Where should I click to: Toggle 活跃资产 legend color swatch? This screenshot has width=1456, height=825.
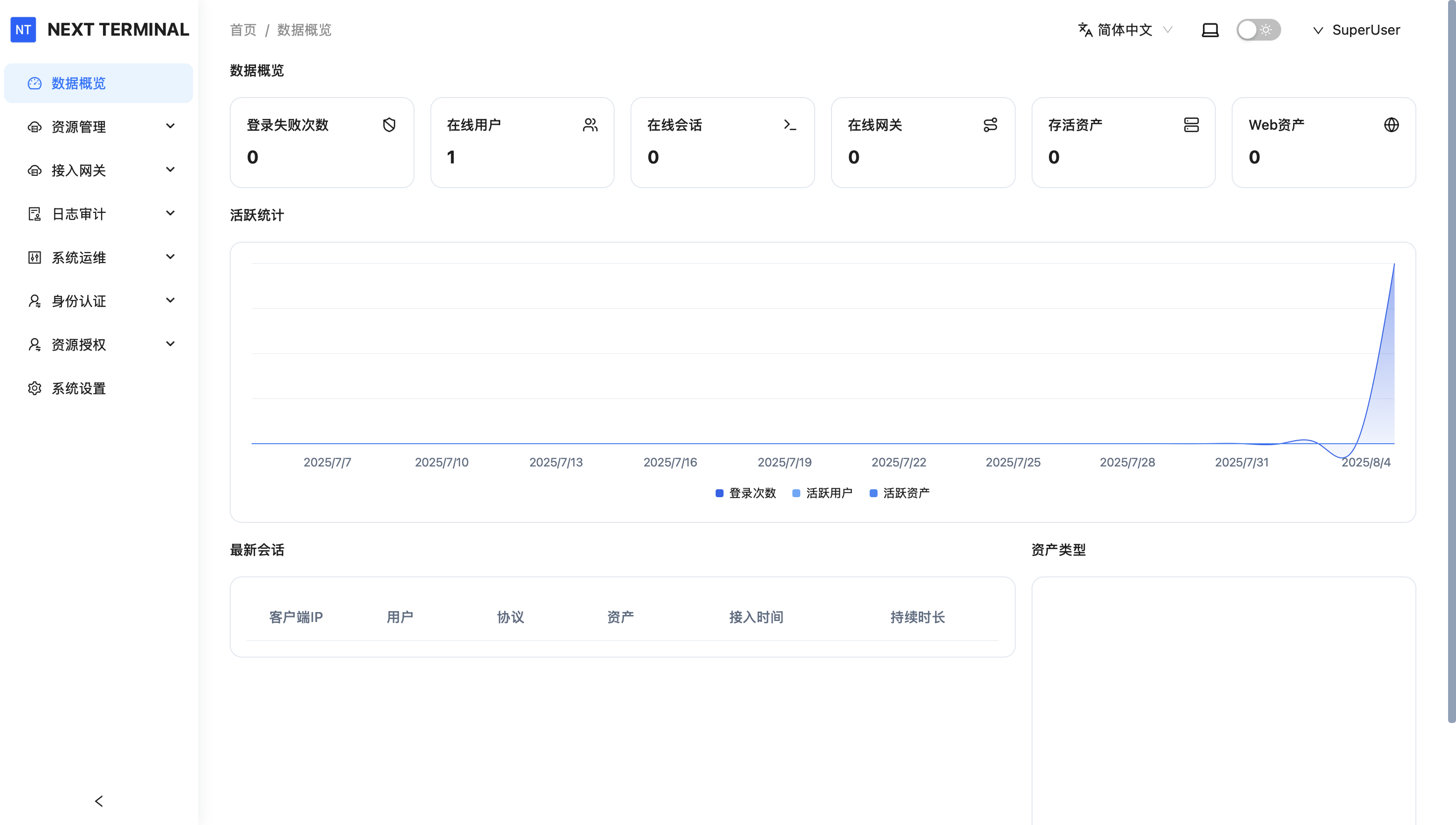click(873, 493)
